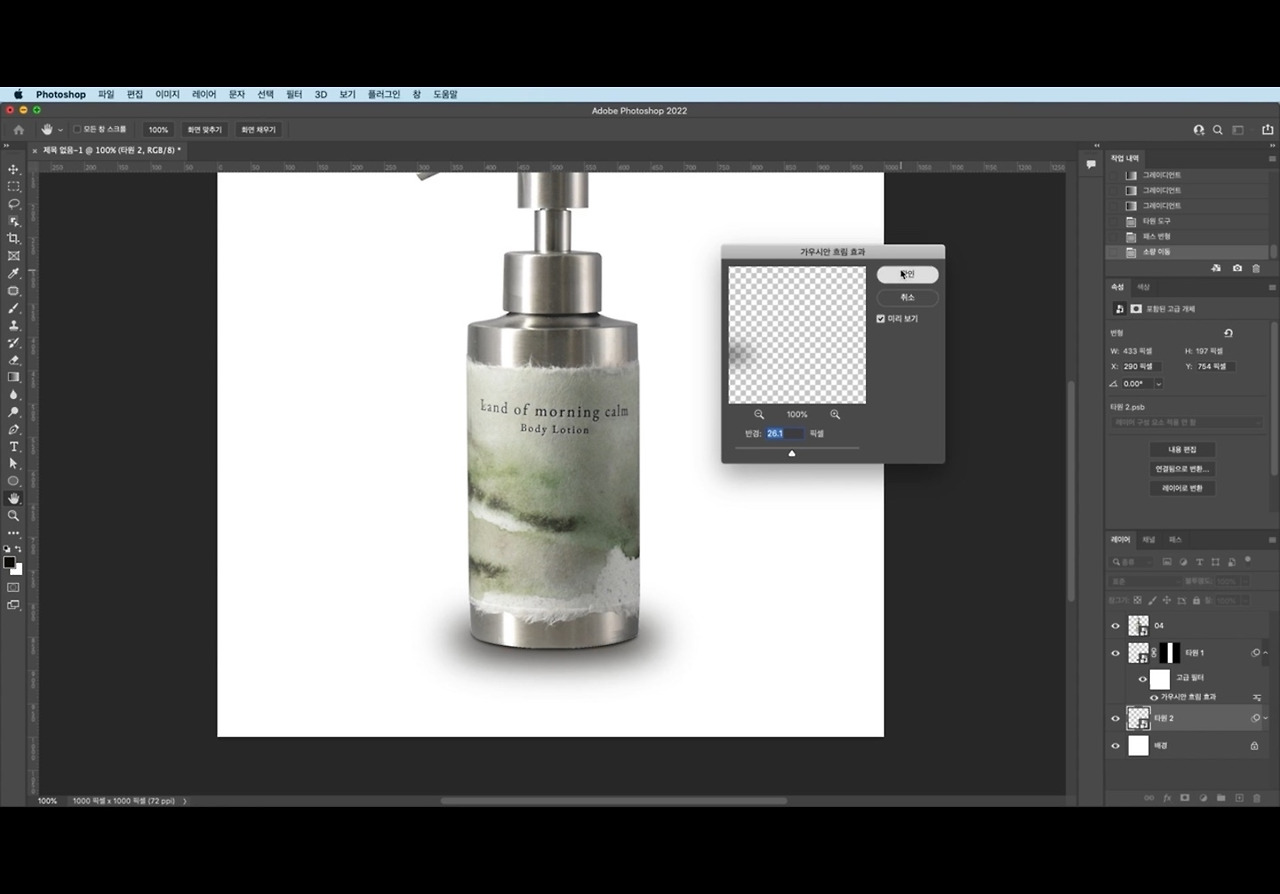The width and height of the screenshot is (1280, 894).
Task: Hide the 타원 1 layer eye
Action: 1116,653
